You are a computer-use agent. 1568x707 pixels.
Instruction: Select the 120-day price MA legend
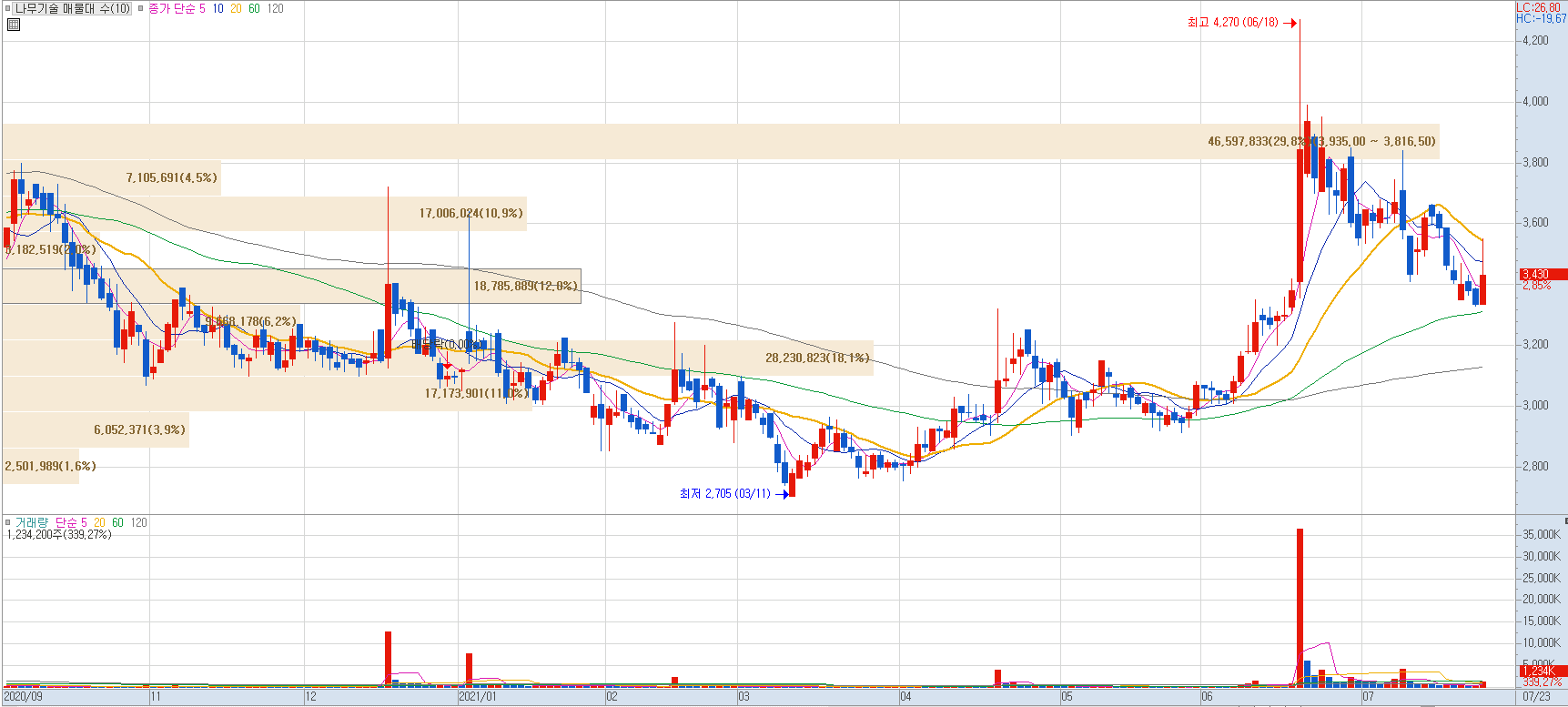click(275, 8)
